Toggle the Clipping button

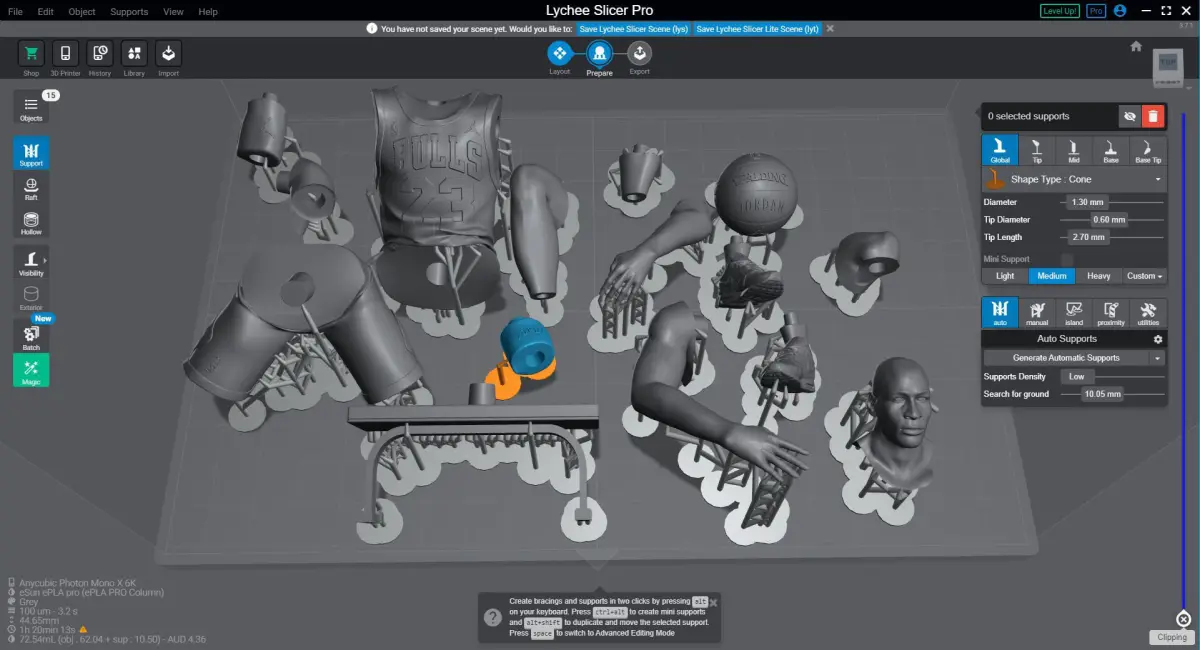(1172, 637)
